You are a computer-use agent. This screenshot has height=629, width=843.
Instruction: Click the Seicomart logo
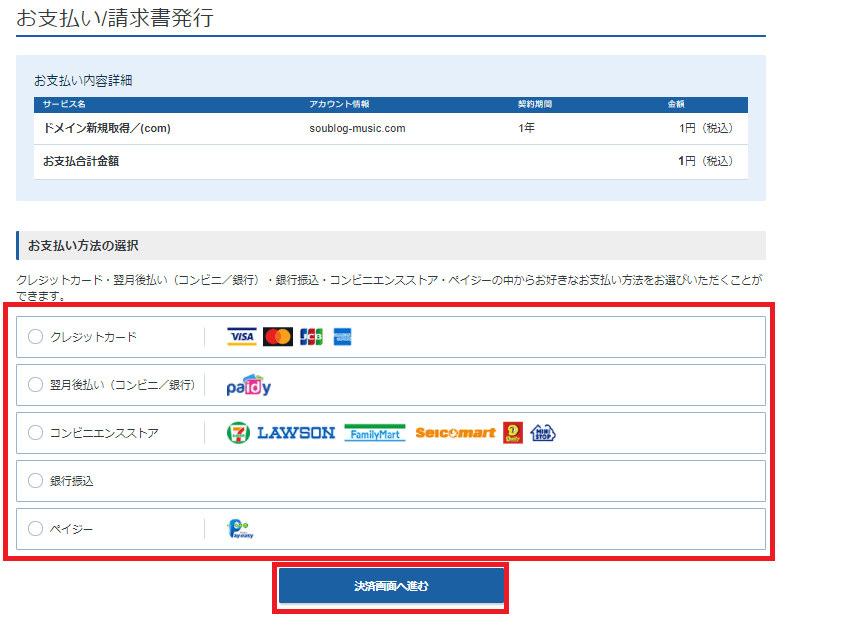(455, 433)
